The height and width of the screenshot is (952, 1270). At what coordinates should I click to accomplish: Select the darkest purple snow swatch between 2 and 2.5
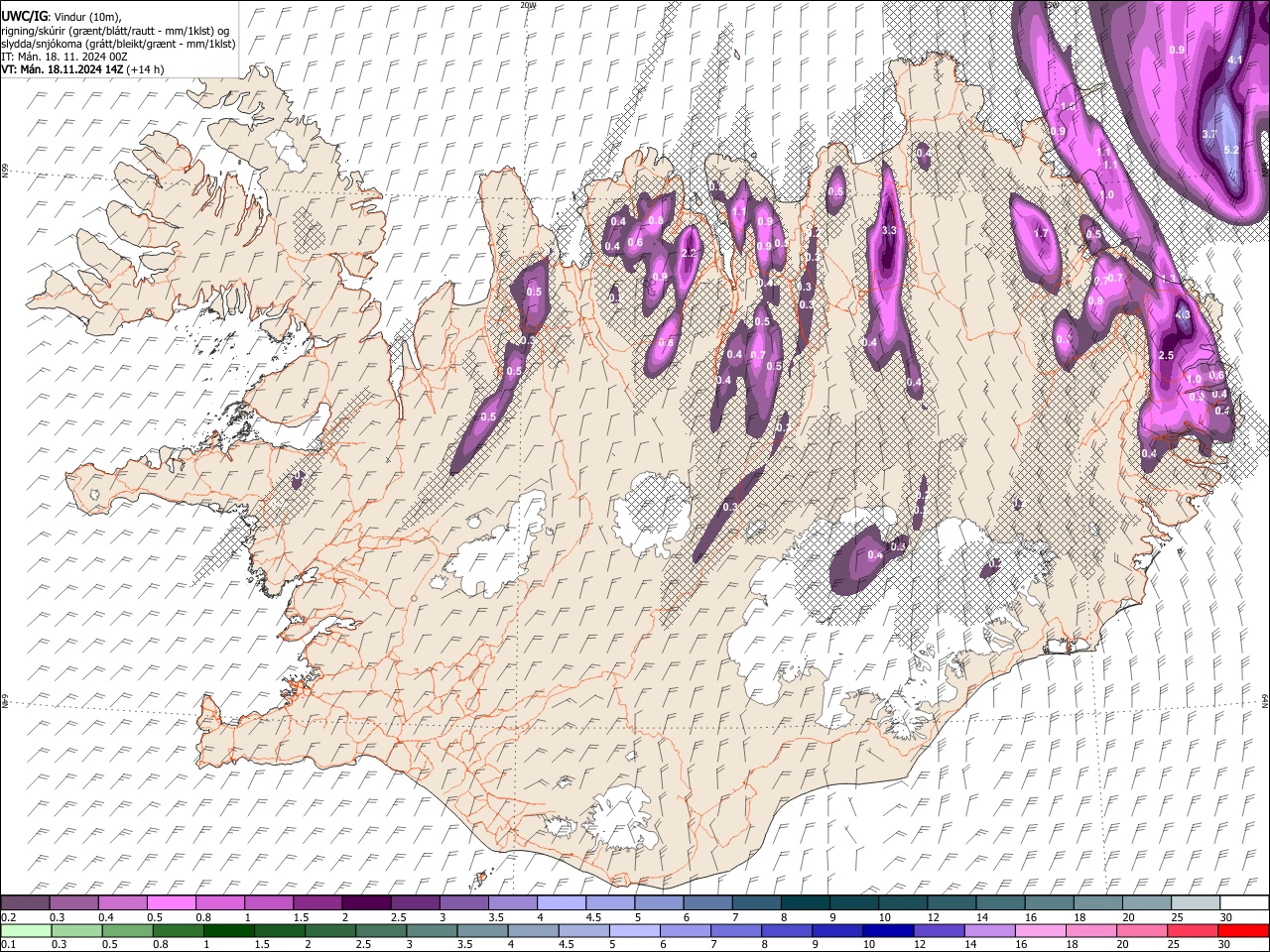pyautogui.click(x=365, y=902)
